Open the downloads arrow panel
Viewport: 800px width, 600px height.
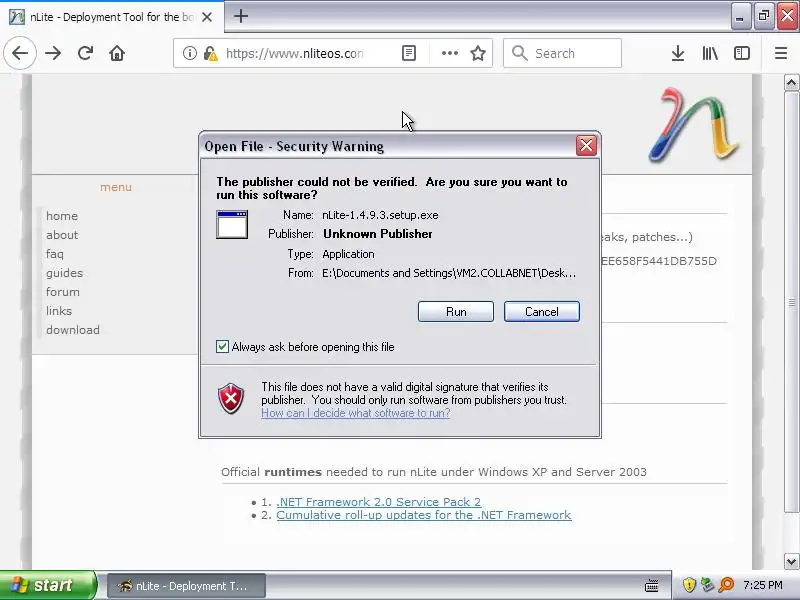(x=678, y=53)
